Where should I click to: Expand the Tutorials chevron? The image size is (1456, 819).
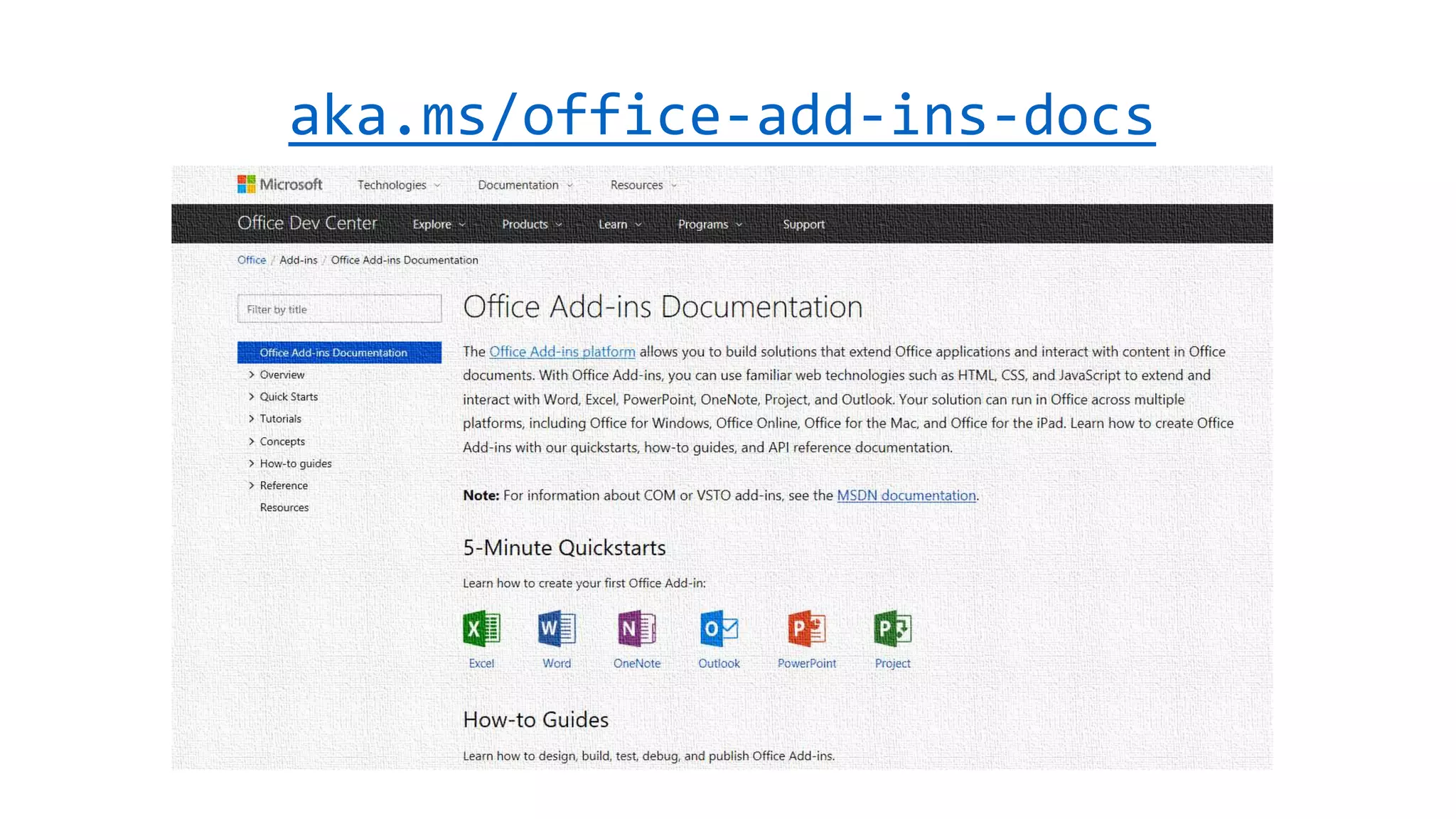pos(251,419)
